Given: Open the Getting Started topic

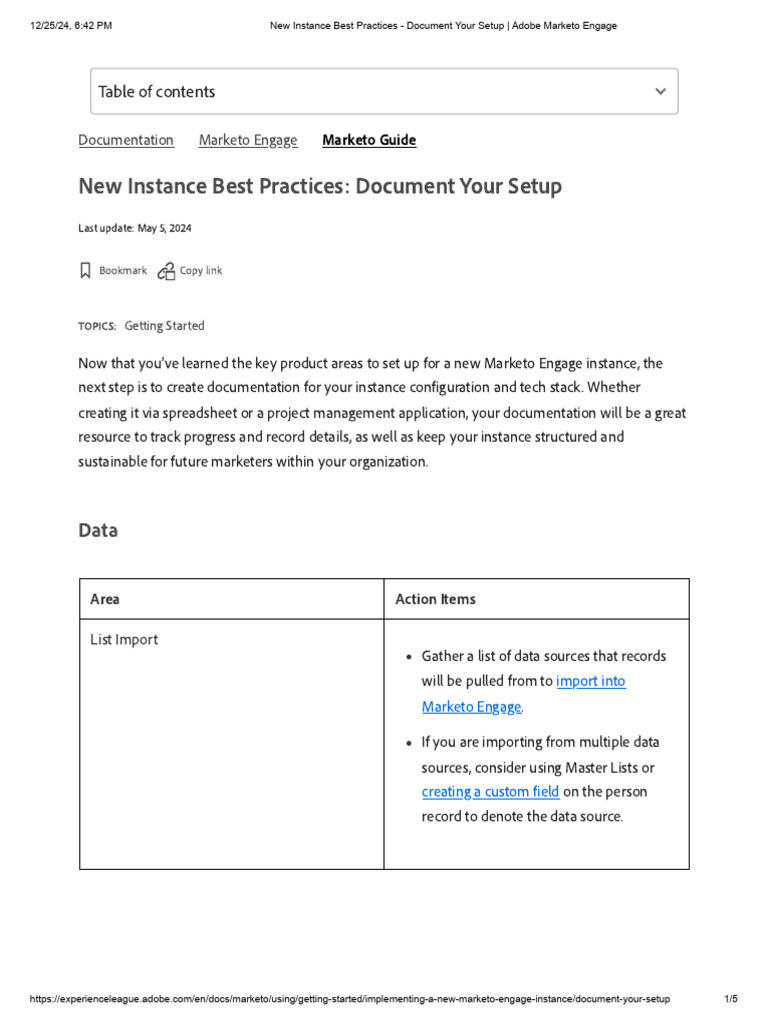Looking at the screenshot, I should [x=164, y=326].
